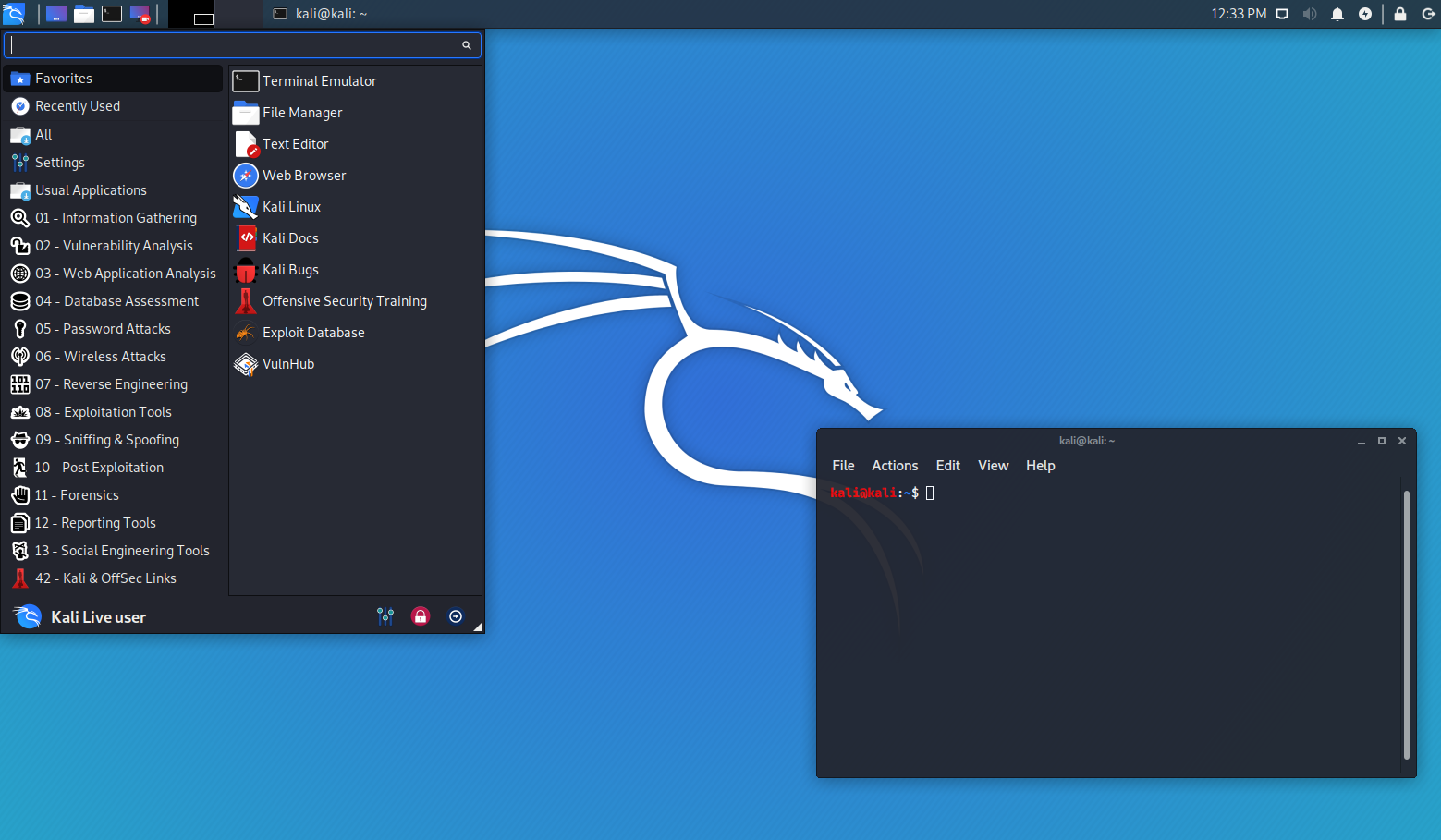The height and width of the screenshot is (840, 1441).
Task: Open Kali Bugs tracker
Action: pyautogui.click(x=290, y=269)
